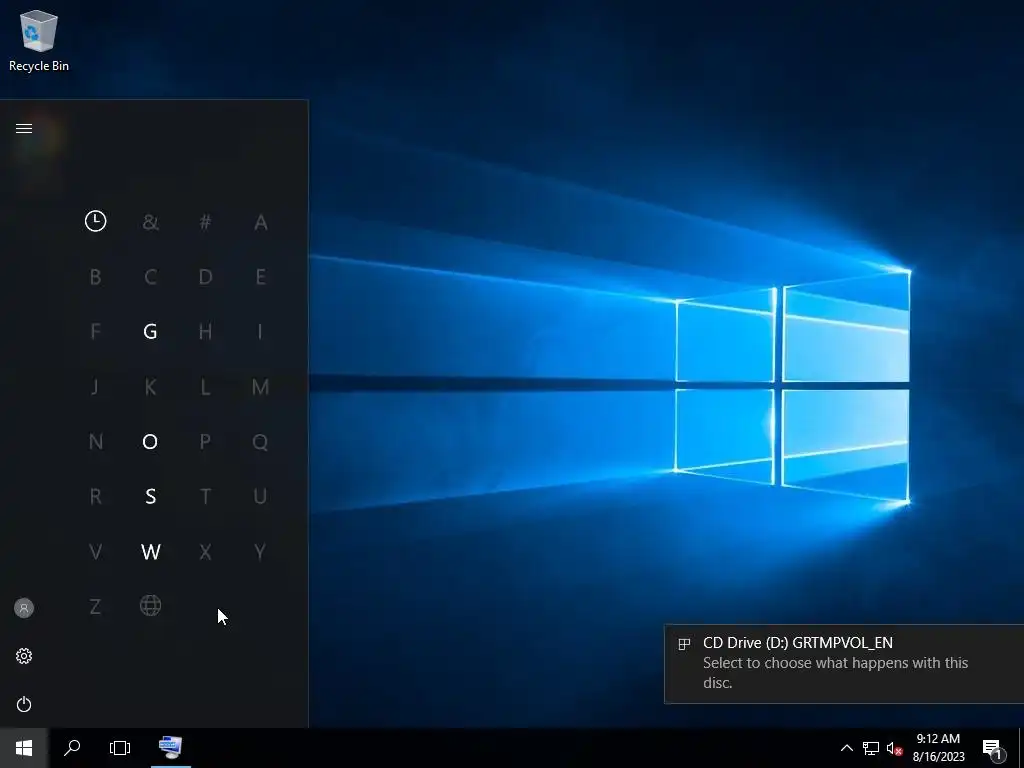Open Task View on taskbar
The width and height of the screenshot is (1024, 768).
click(120, 748)
